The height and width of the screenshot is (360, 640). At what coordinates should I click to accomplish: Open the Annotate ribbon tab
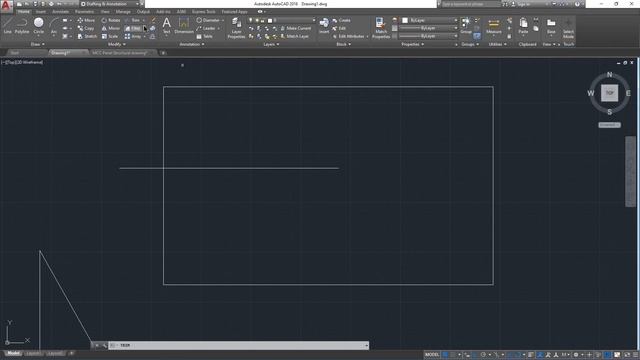point(60,12)
